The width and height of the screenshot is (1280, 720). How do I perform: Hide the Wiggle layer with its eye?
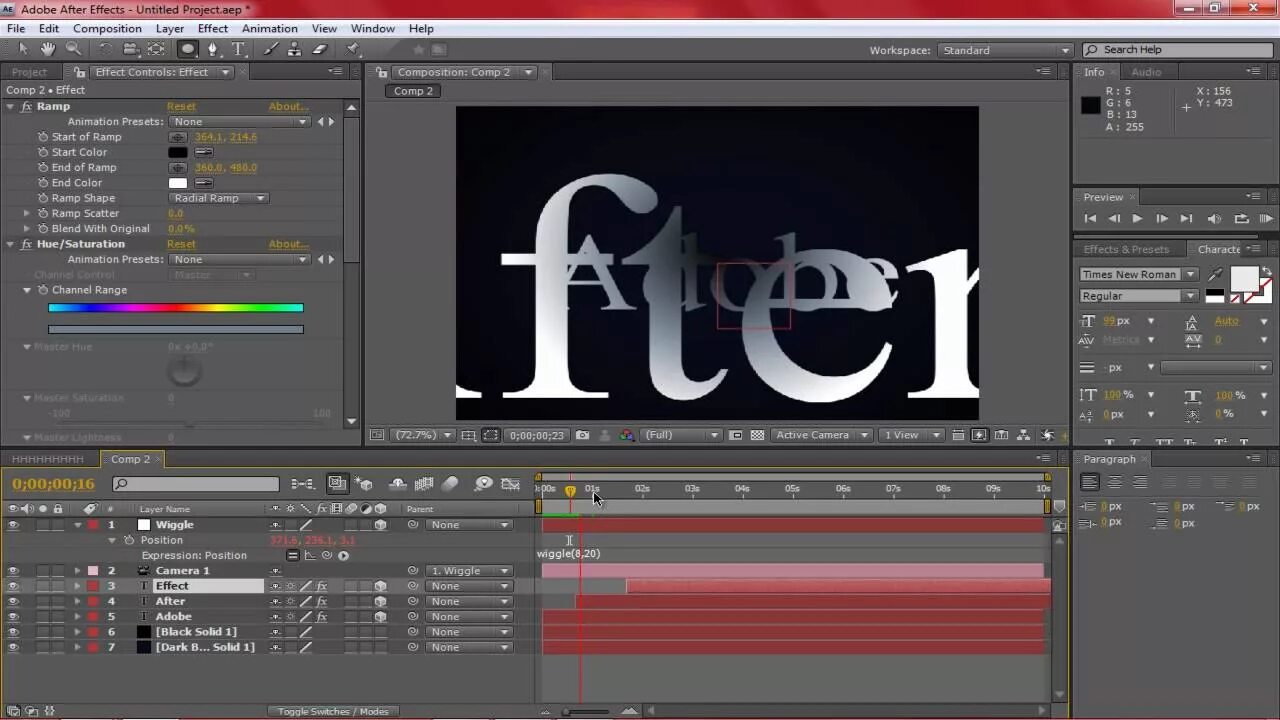(x=13, y=525)
